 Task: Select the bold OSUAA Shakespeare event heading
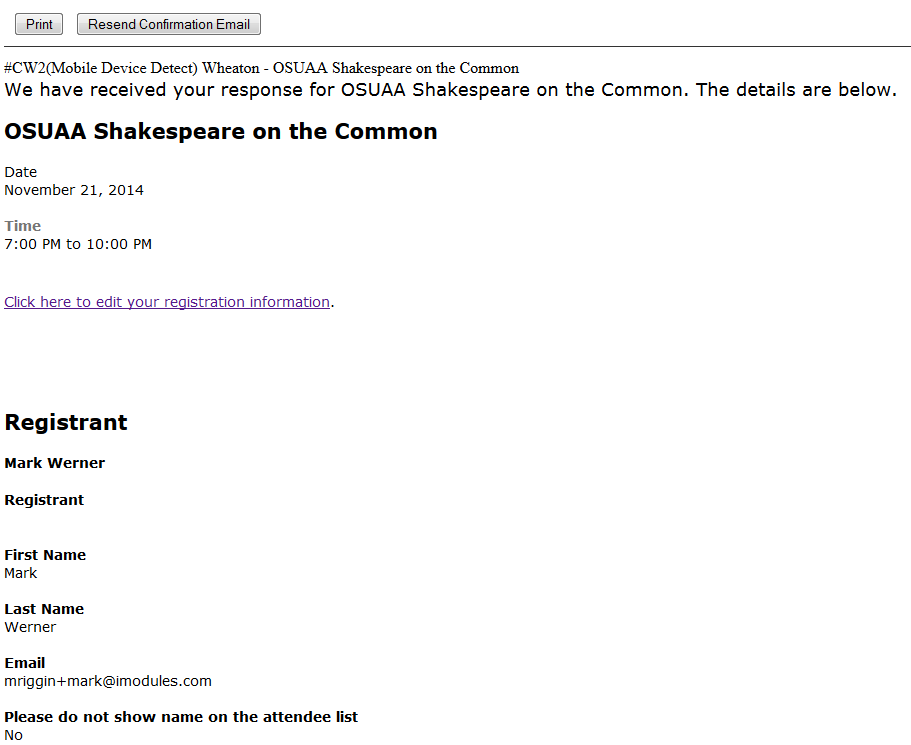click(221, 132)
